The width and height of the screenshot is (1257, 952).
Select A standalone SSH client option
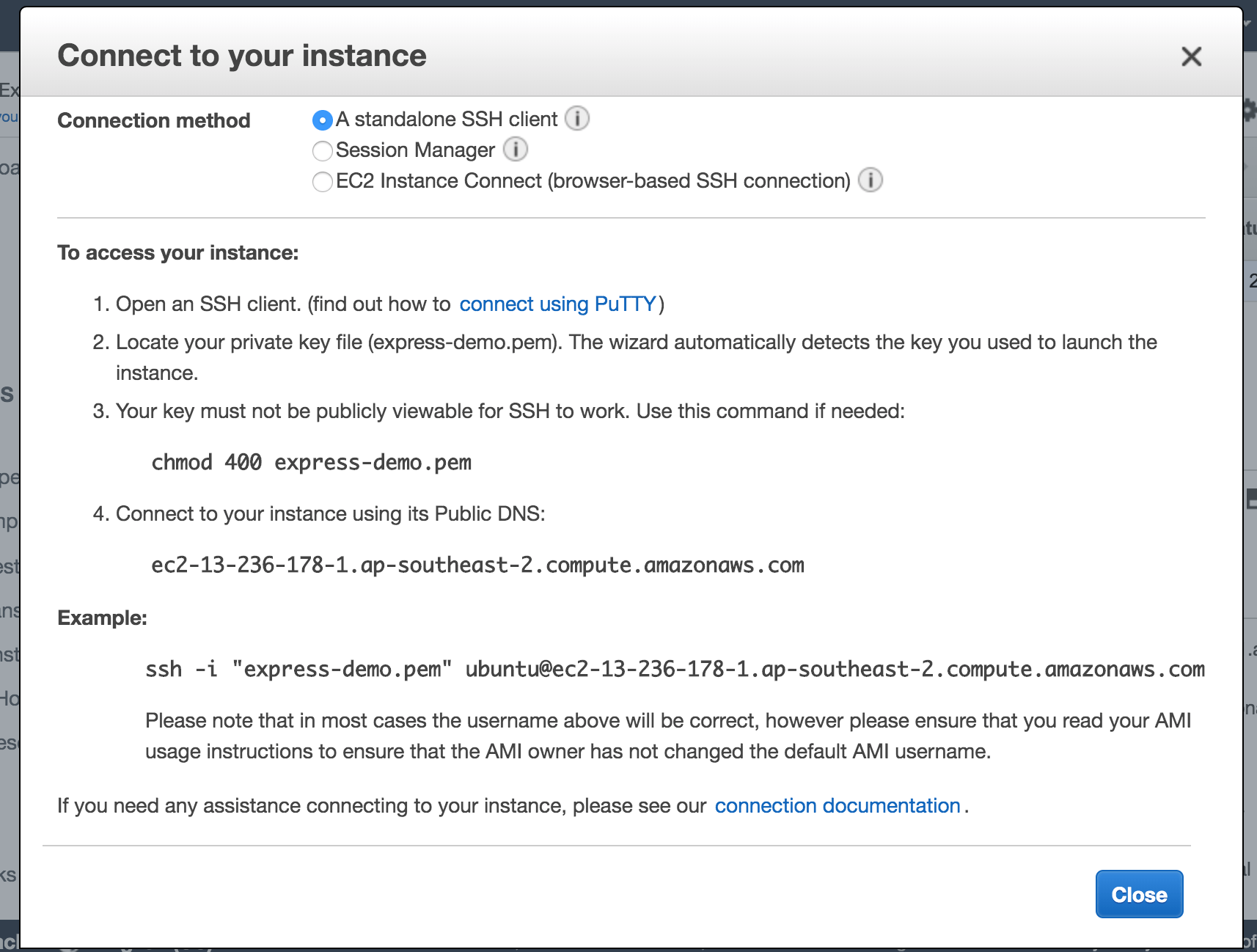coord(322,120)
